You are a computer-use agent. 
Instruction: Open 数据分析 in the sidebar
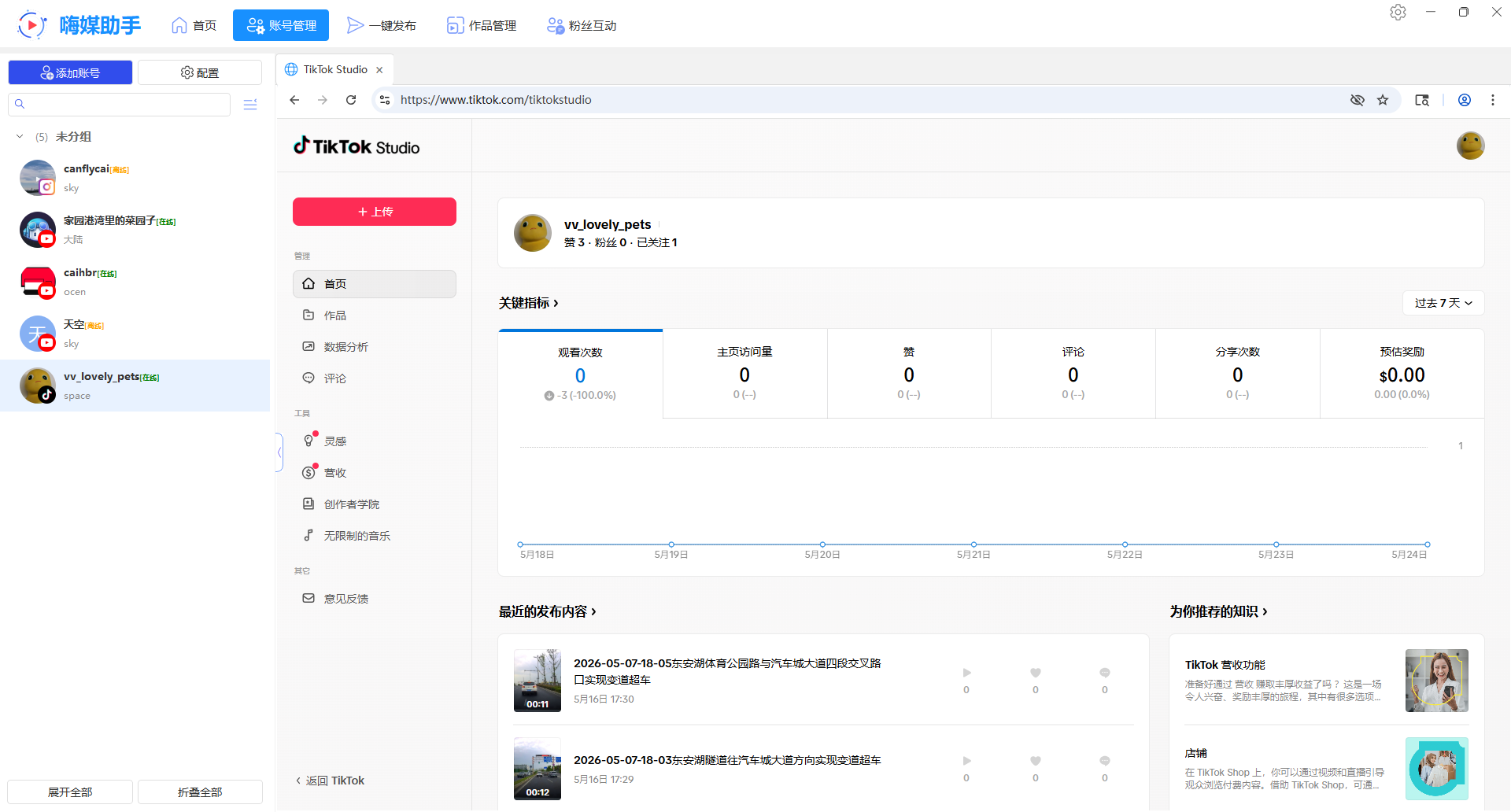[375, 347]
